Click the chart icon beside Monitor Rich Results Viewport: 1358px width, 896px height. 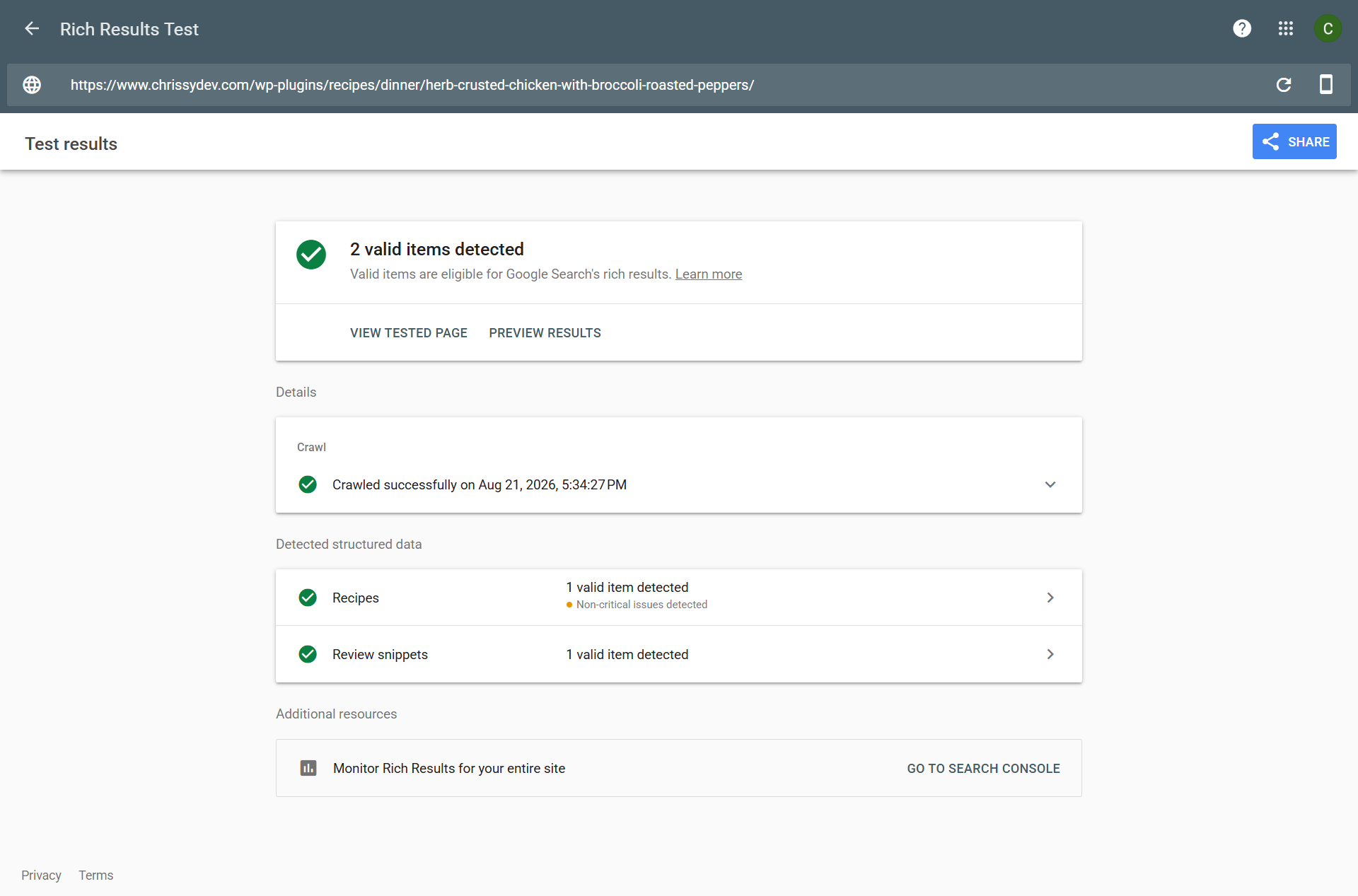(x=308, y=768)
